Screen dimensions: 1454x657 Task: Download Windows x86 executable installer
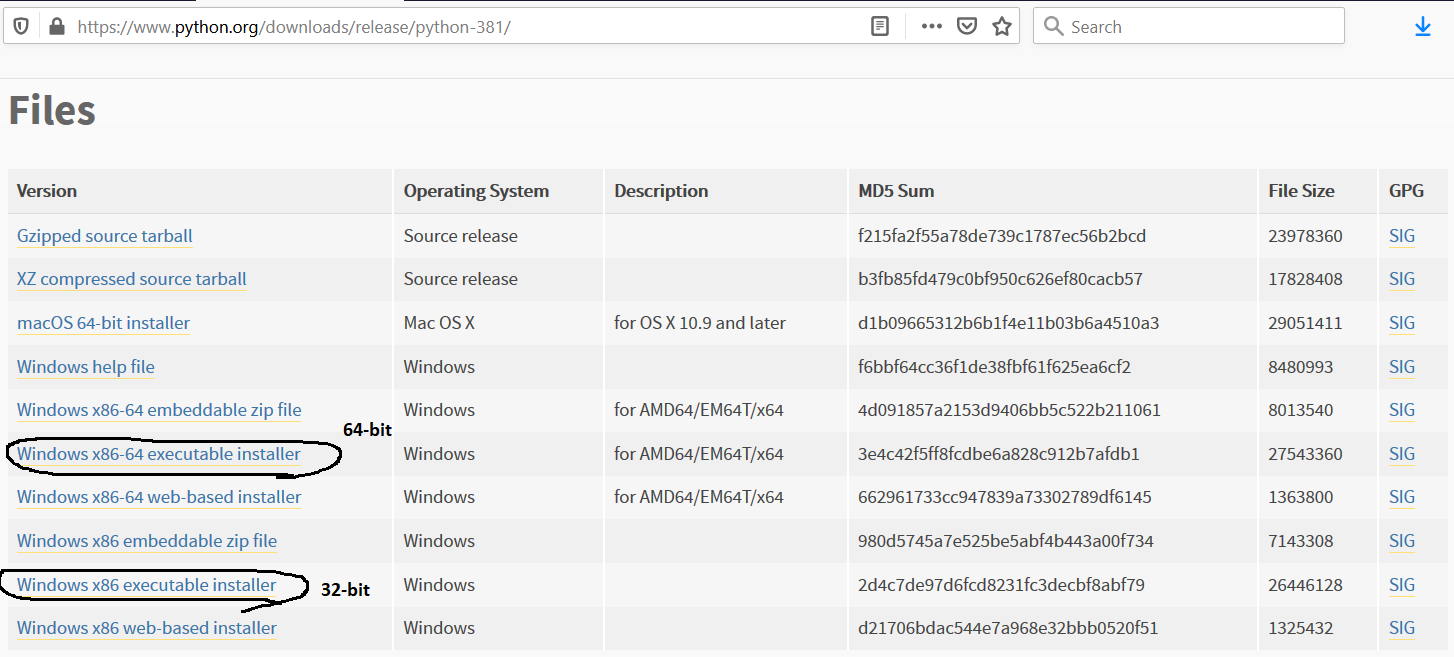tap(147, 585)
